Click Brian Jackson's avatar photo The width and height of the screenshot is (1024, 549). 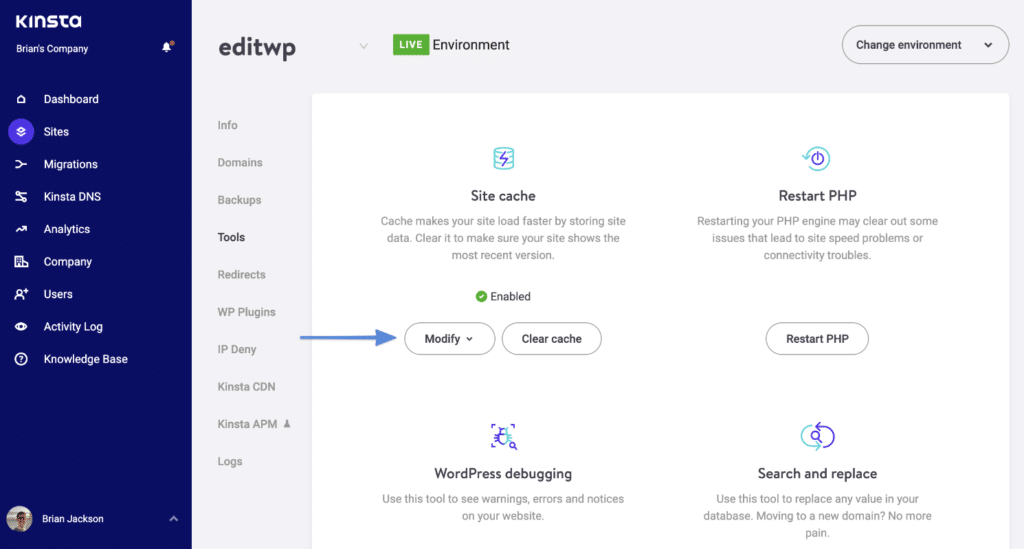(19, 519)
